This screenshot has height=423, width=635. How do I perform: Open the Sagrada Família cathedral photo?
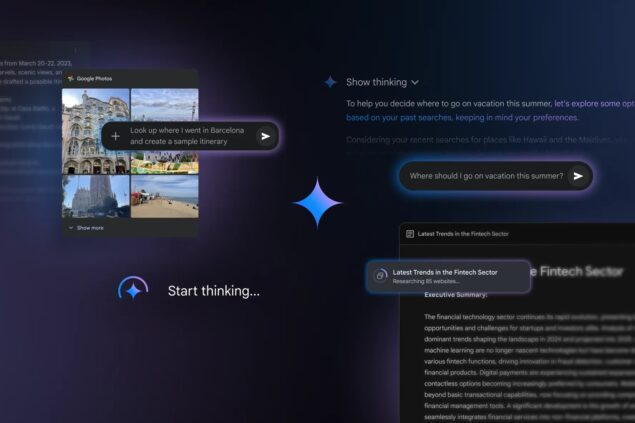tap(96, 196)
